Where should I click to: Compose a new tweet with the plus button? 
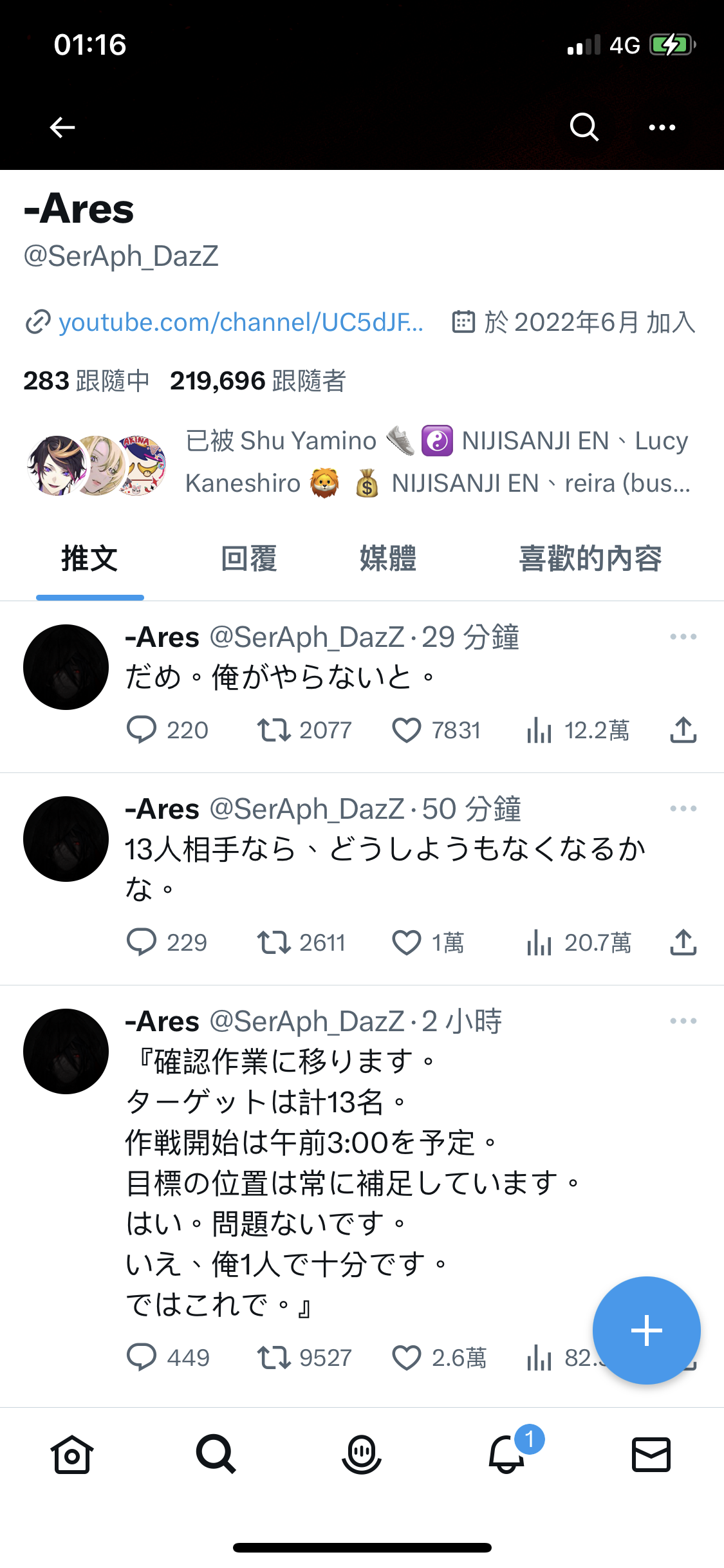(647, 1330)
